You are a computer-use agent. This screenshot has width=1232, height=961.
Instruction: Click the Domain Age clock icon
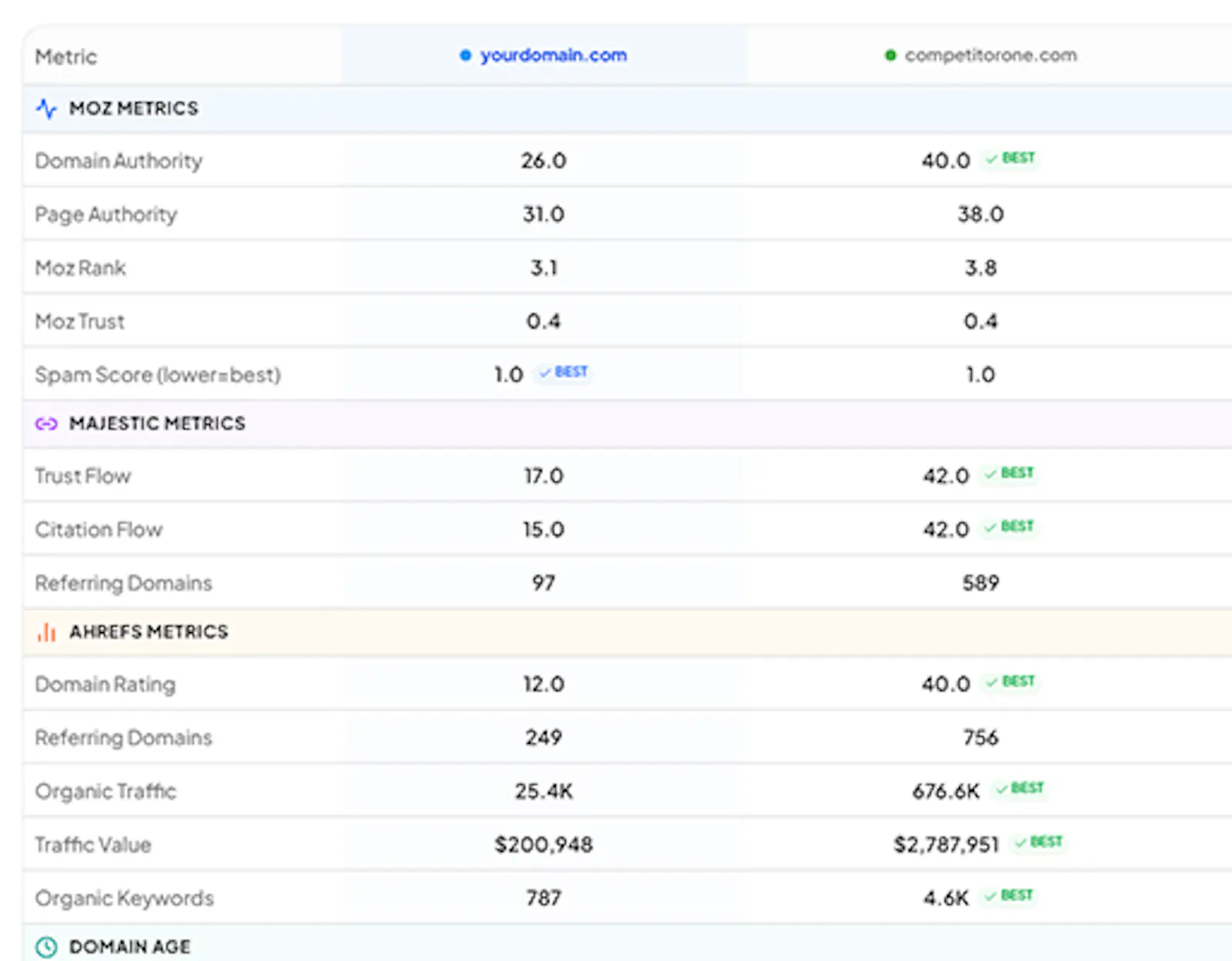click(x=46, y=947)
